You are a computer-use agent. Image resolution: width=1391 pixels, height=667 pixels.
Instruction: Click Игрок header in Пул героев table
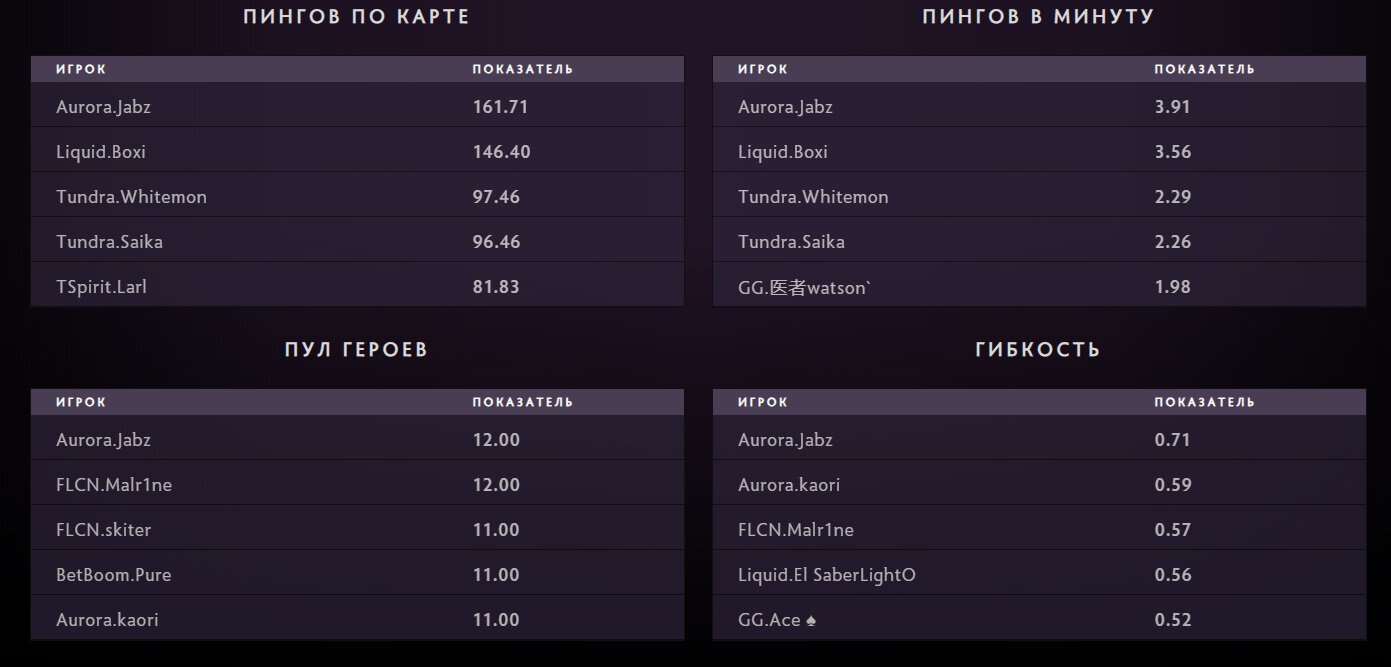(80, 402)
